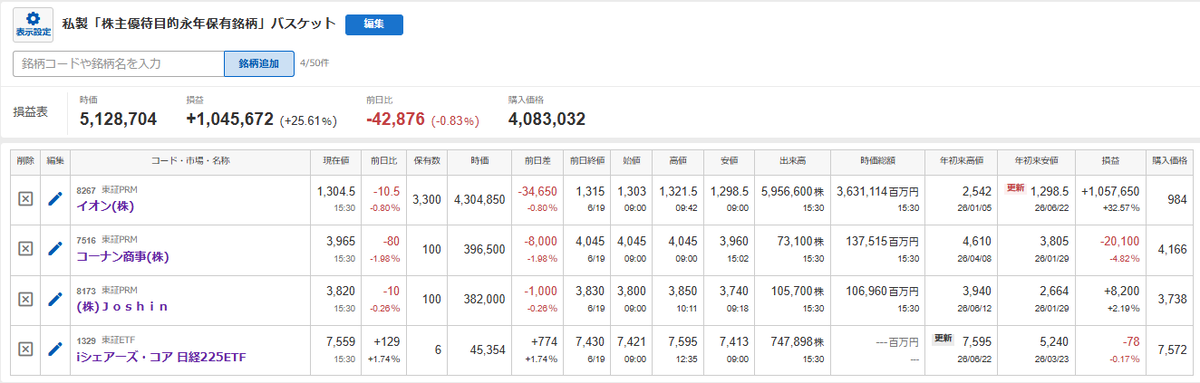Image resolution: width=1200 pixels, height=383 pixels.
Task: Click イオン day change amount -34,650
Action: coord(538,190)
